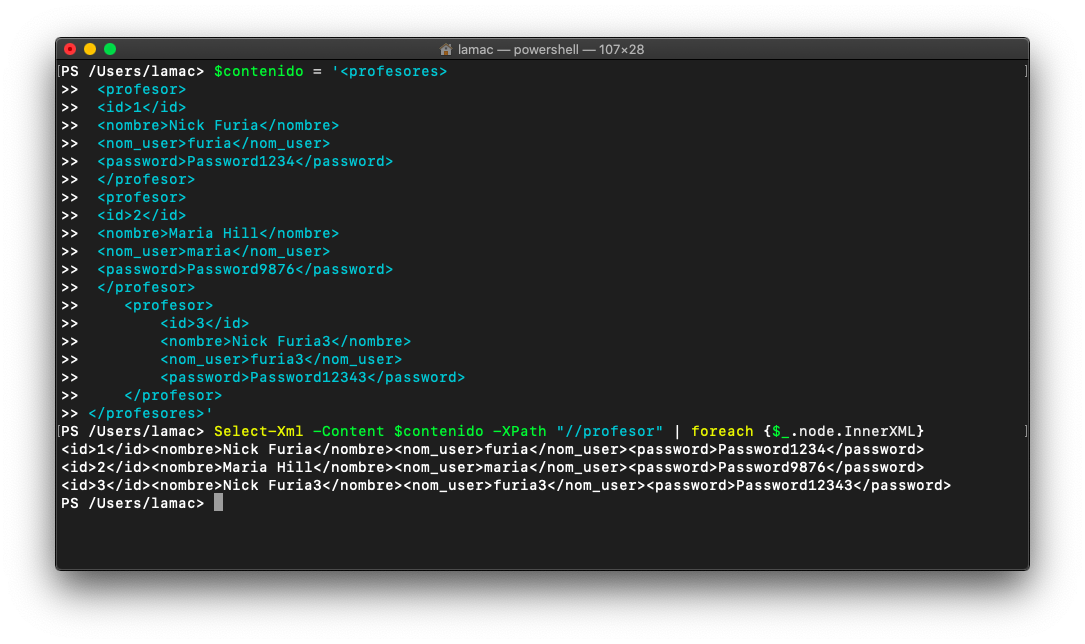1085x644 pixels.
Task: Click the padlock icon in the title bar
Action: 446,48
